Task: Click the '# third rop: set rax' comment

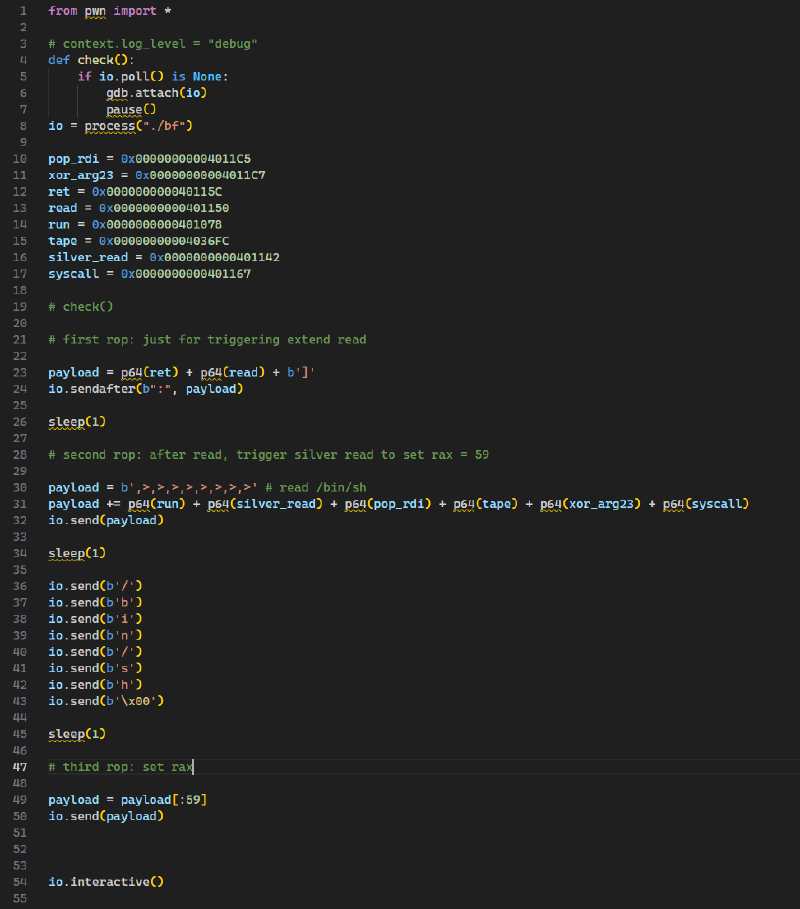Action: pos(121,767)
